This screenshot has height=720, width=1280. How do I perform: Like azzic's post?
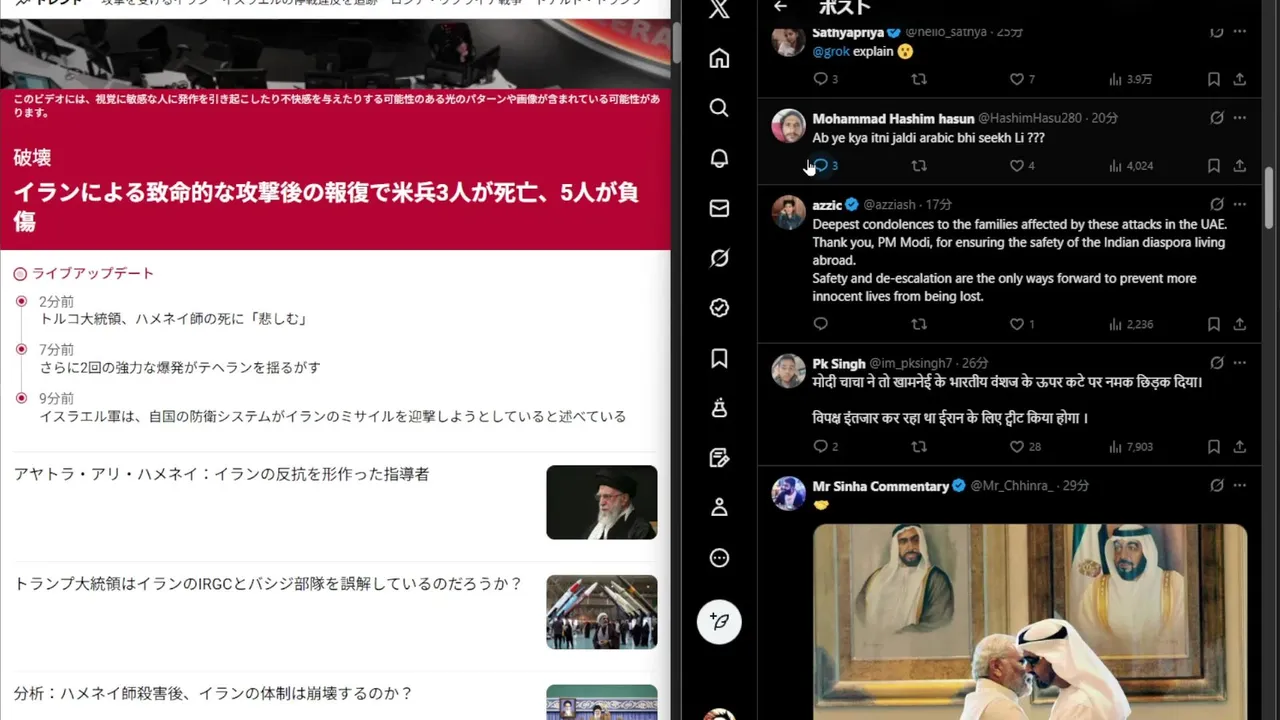1017,324
